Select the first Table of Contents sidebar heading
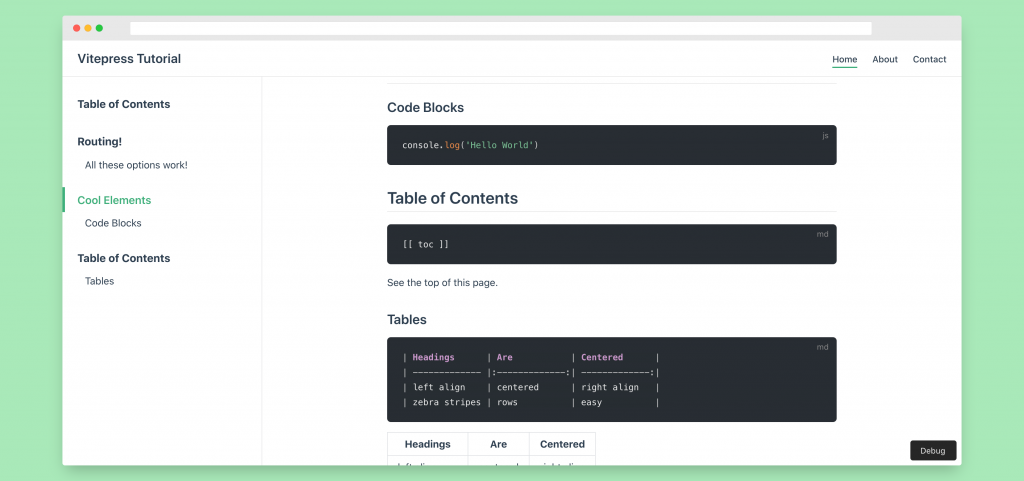The width and height of the screenshot is (1024, 481). 124,104
